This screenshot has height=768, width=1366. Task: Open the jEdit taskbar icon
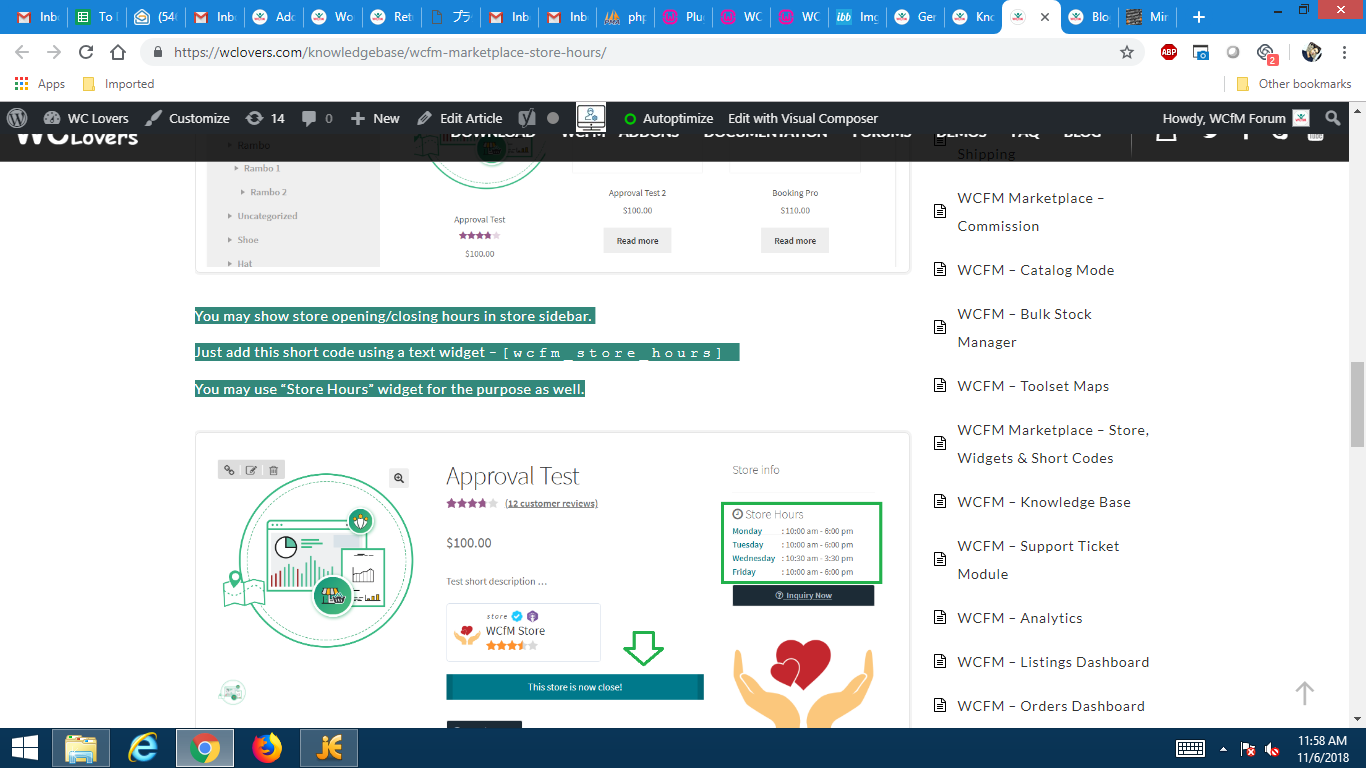pos(329,748)
